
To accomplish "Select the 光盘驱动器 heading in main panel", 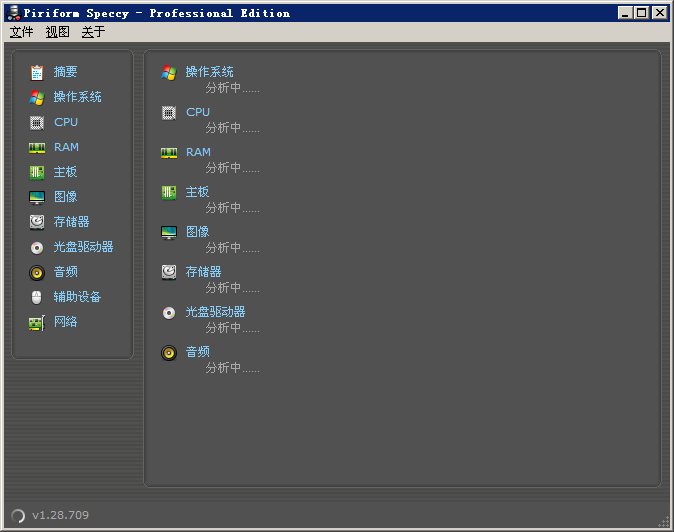I will coord(215,312).
